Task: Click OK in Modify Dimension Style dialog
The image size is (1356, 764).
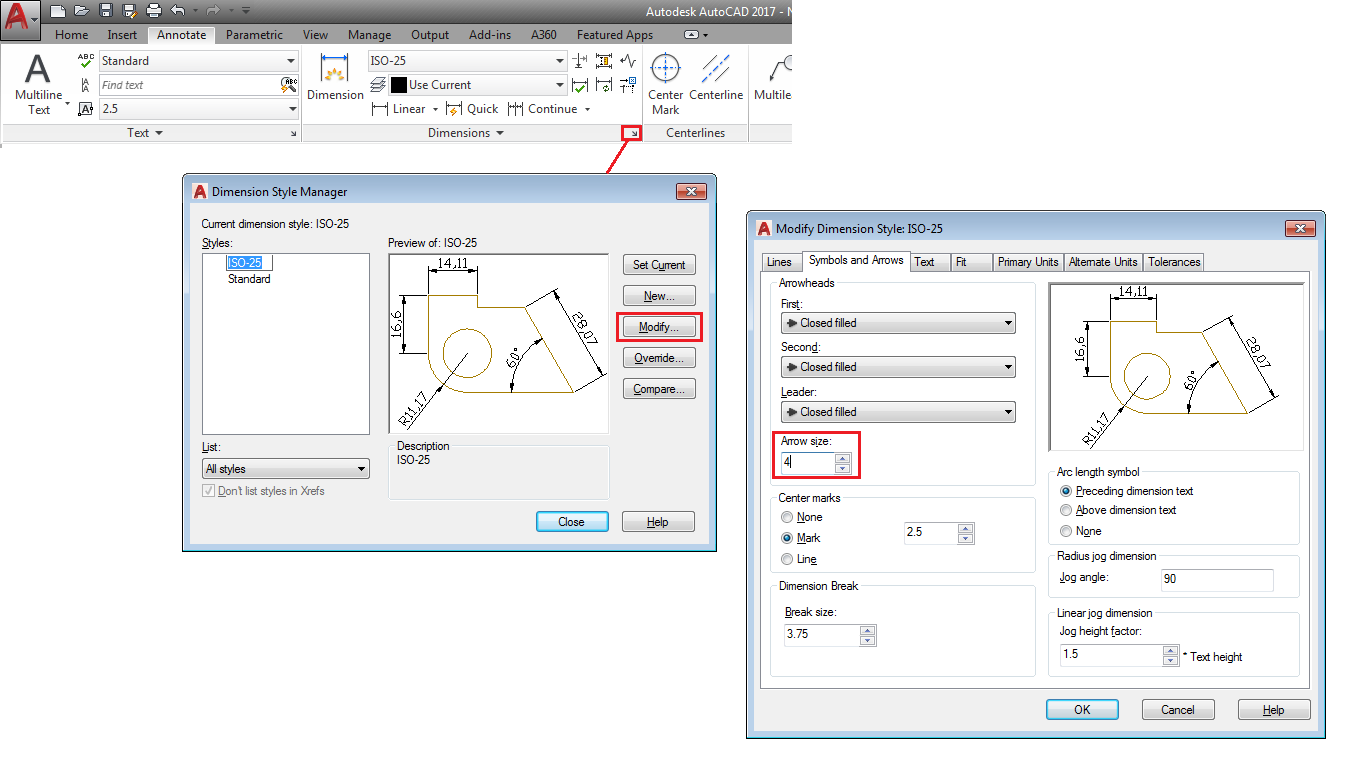Action: (1082, 709)
